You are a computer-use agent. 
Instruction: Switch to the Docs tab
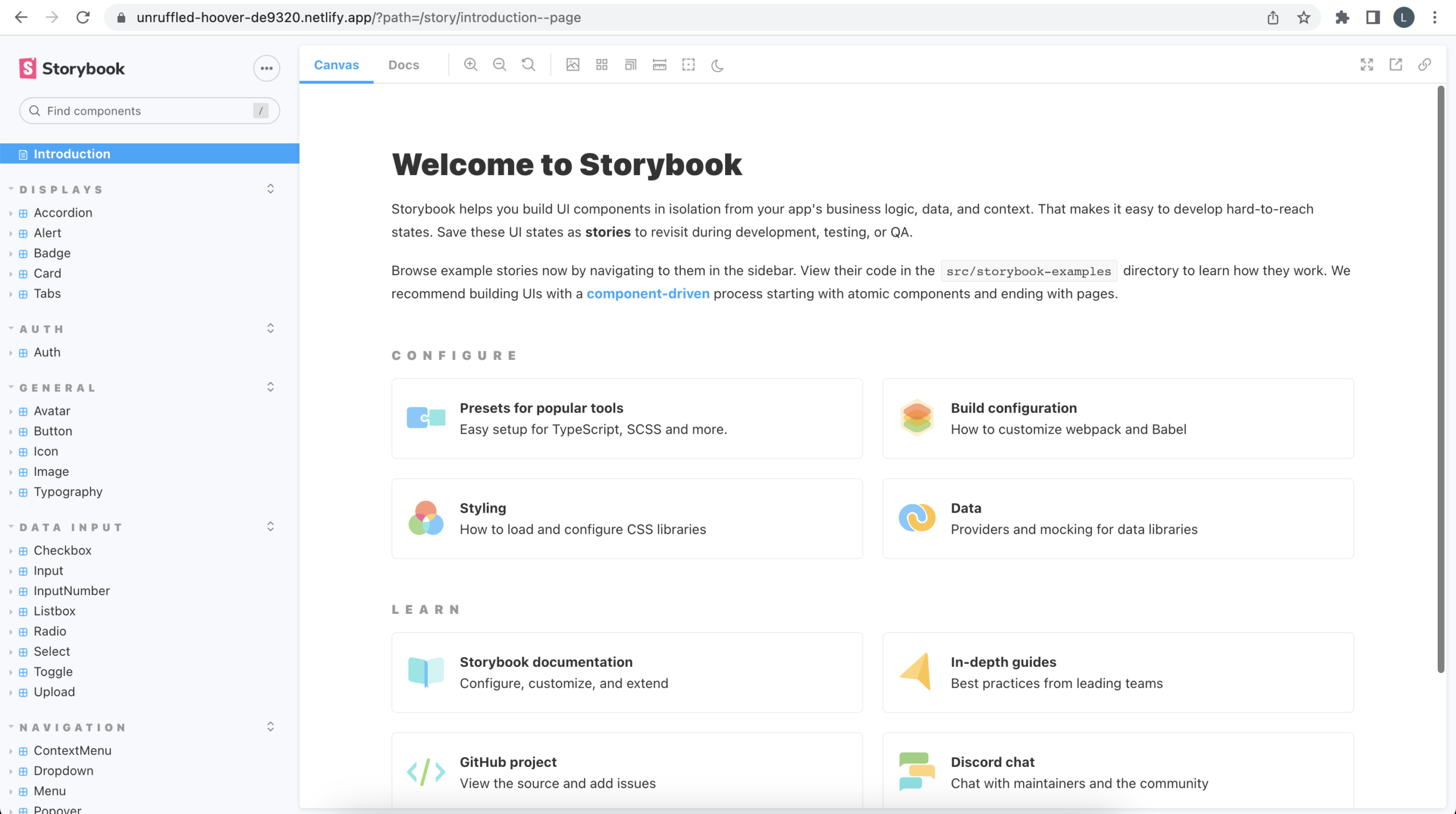click(403, 65)
